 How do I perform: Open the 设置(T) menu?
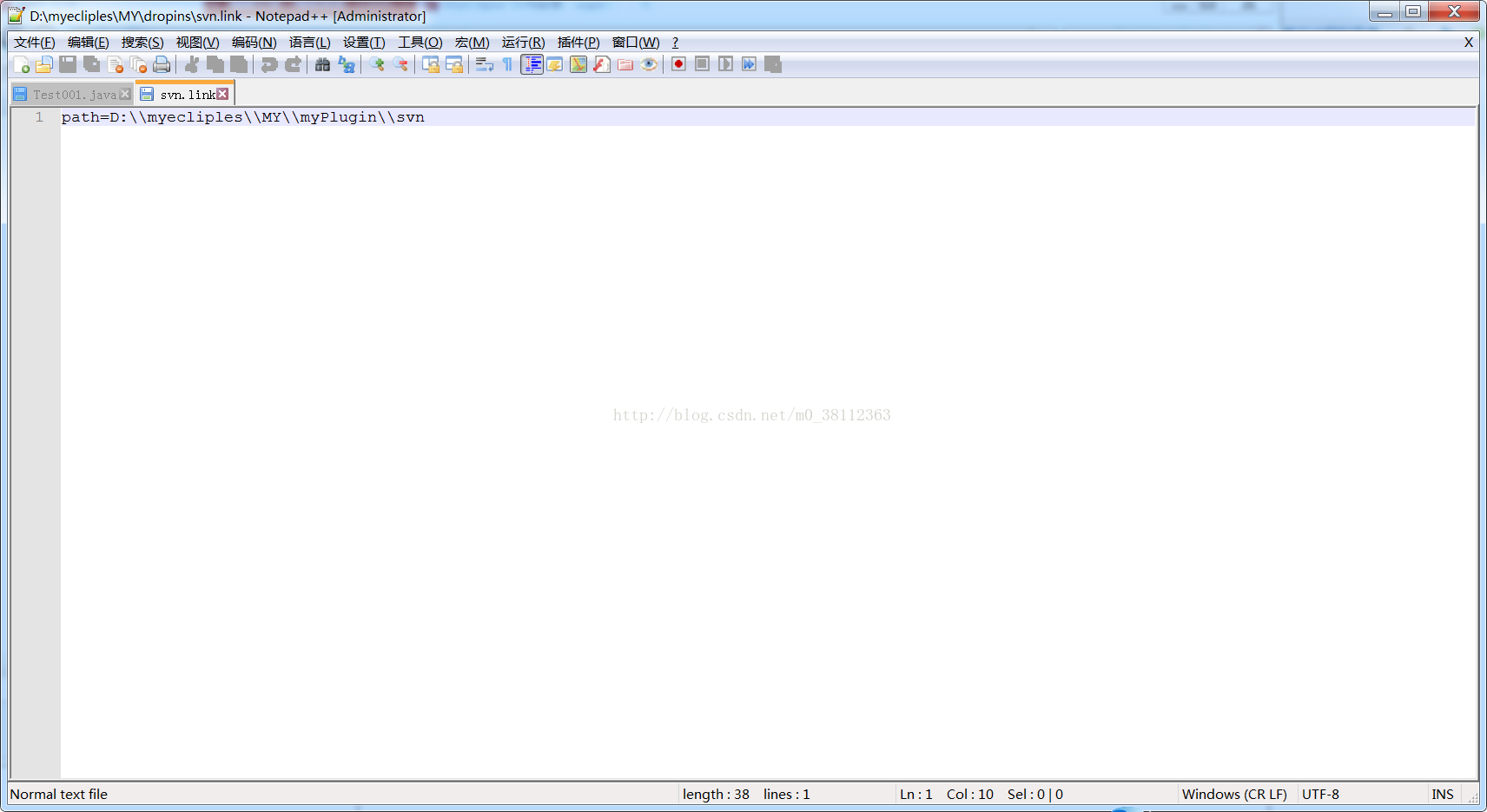tap(364, 43)
